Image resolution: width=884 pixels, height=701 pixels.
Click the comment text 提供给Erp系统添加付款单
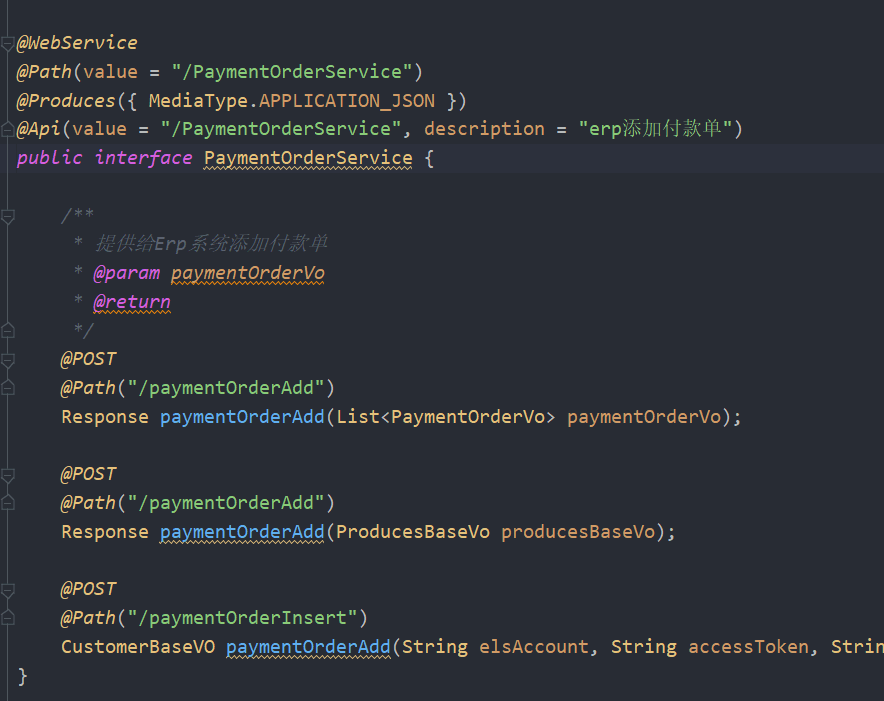(x=211, y=244)
